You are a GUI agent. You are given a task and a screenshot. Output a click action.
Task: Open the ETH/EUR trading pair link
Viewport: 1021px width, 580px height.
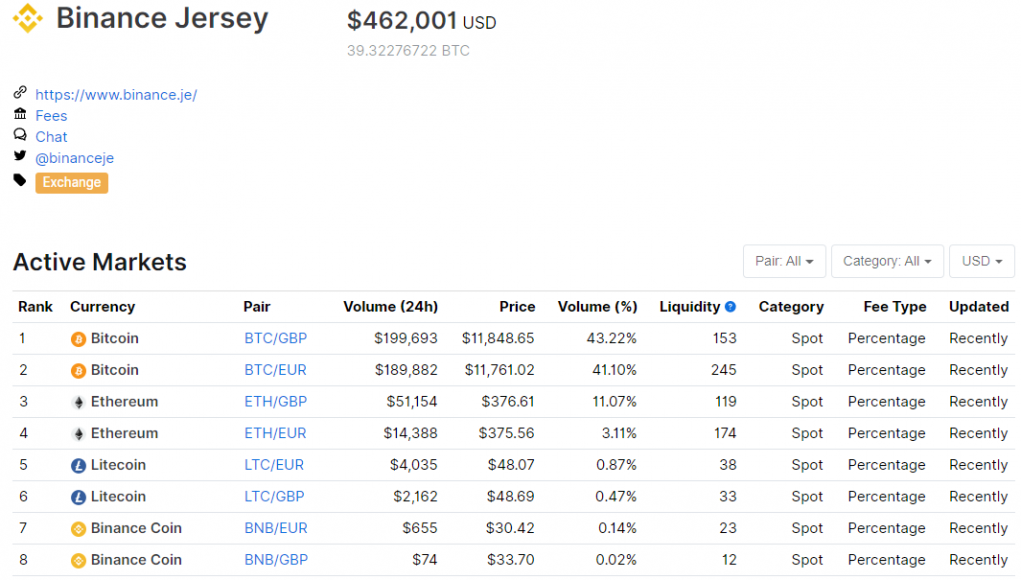point(275,434)
